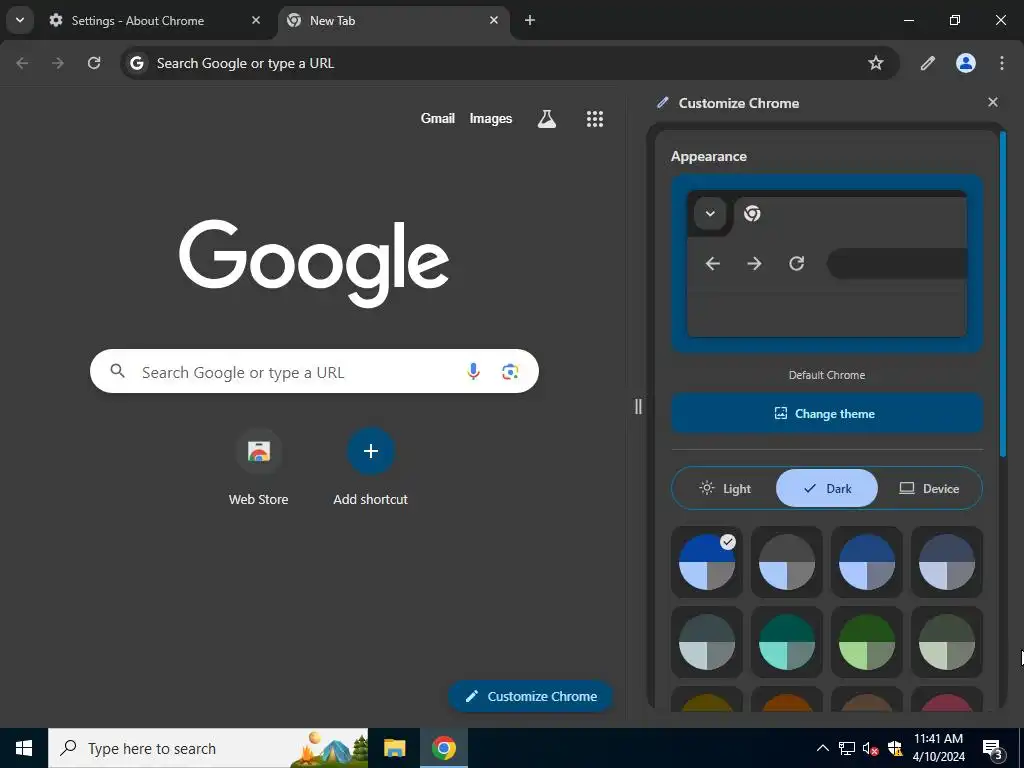This screenshot has height=768, width=1024.
Task: Open Search Labs flask icon
Action: (547, 118)
